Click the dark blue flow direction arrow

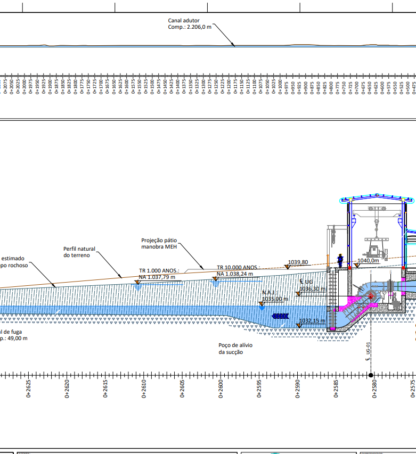tap(281, 316)
